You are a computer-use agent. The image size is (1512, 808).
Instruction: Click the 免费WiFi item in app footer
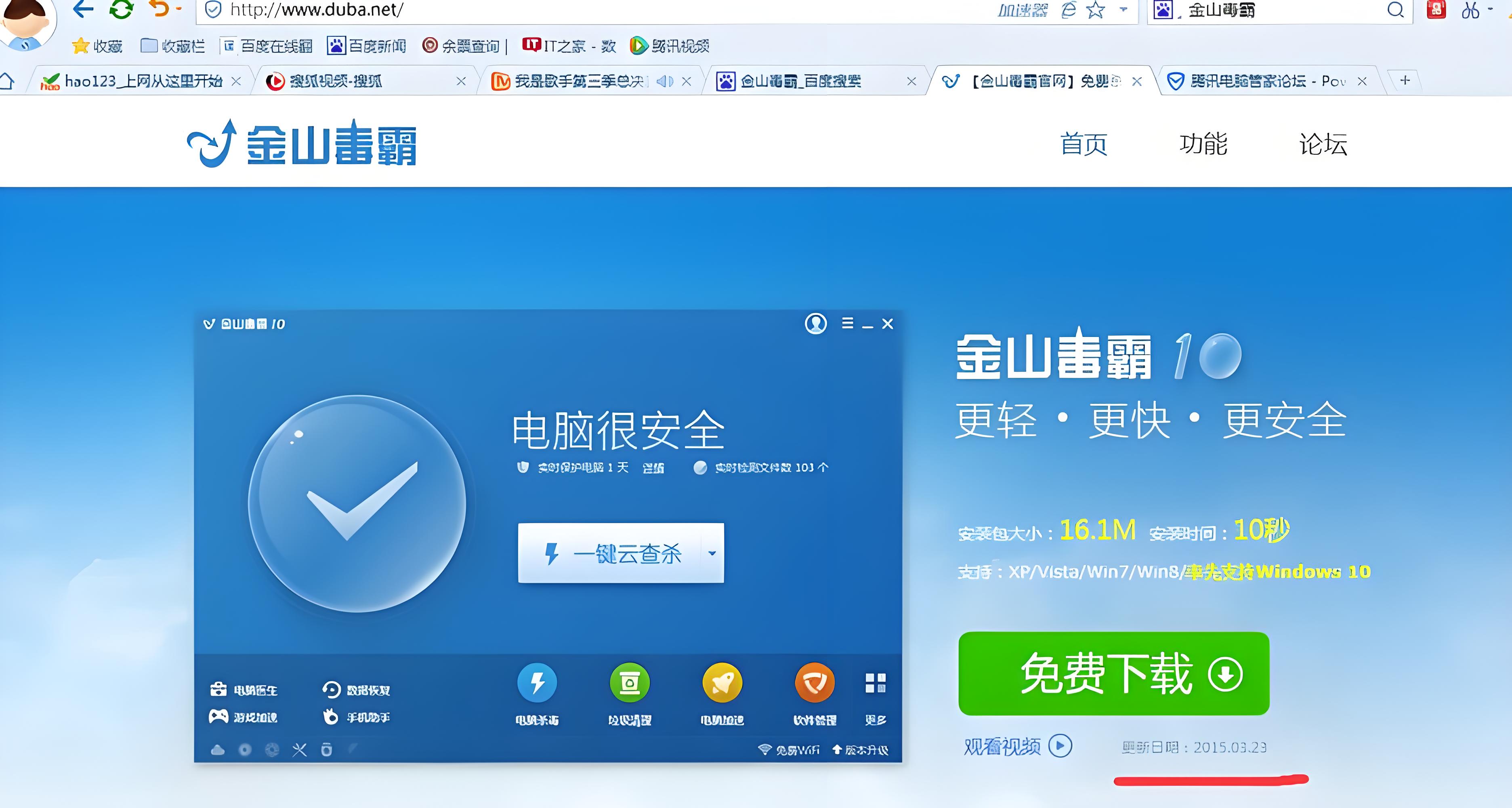(789, 750)
